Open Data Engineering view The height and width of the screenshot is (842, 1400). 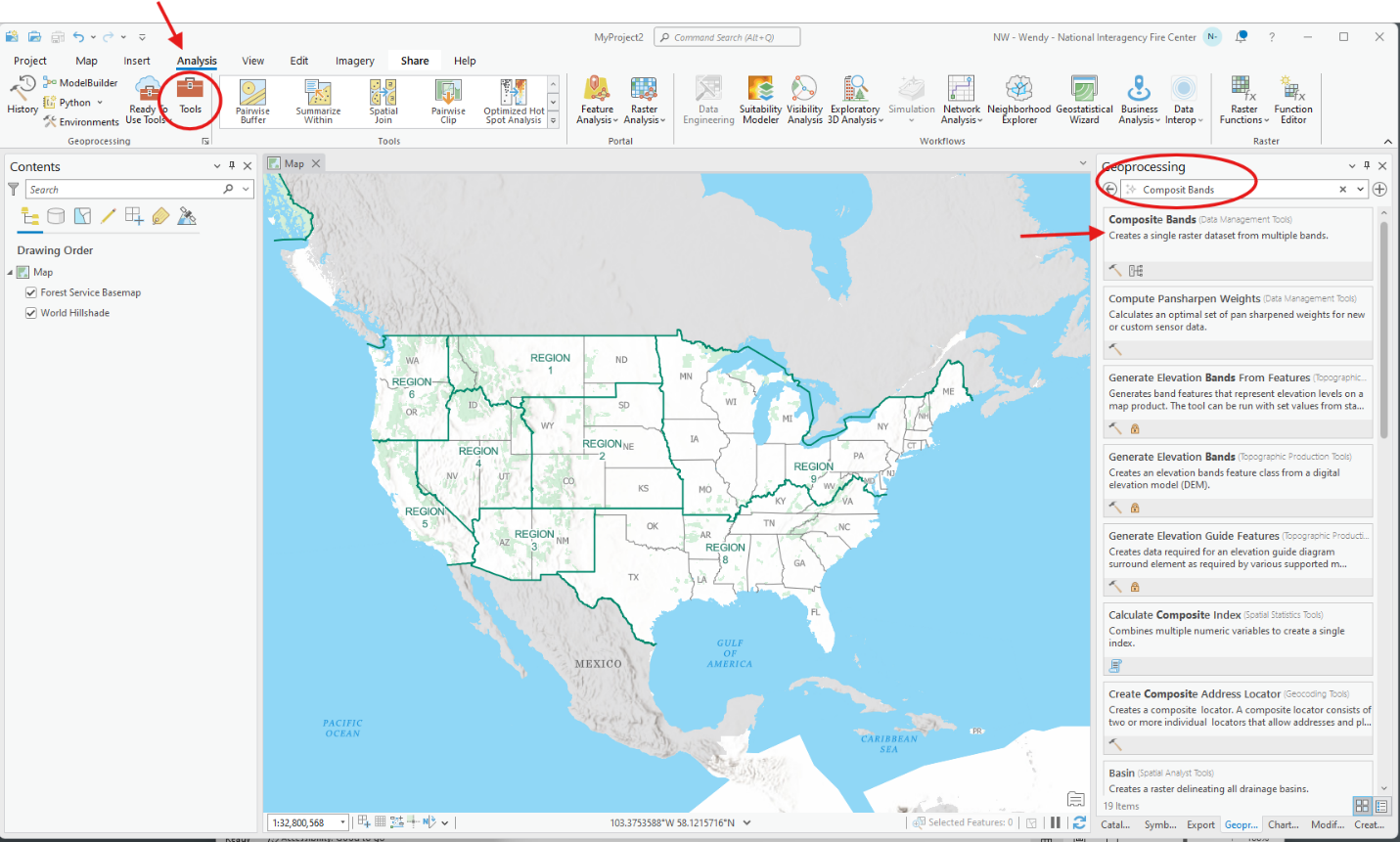point(708,101)
